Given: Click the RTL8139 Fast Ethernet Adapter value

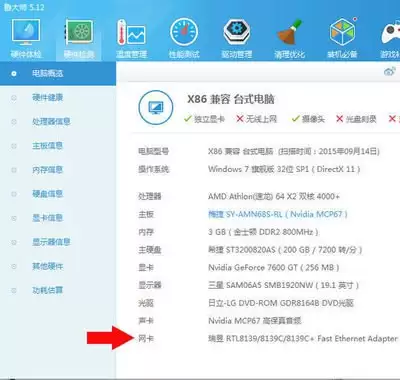Looking at the screenshot, I should click(x=303, y=339).
